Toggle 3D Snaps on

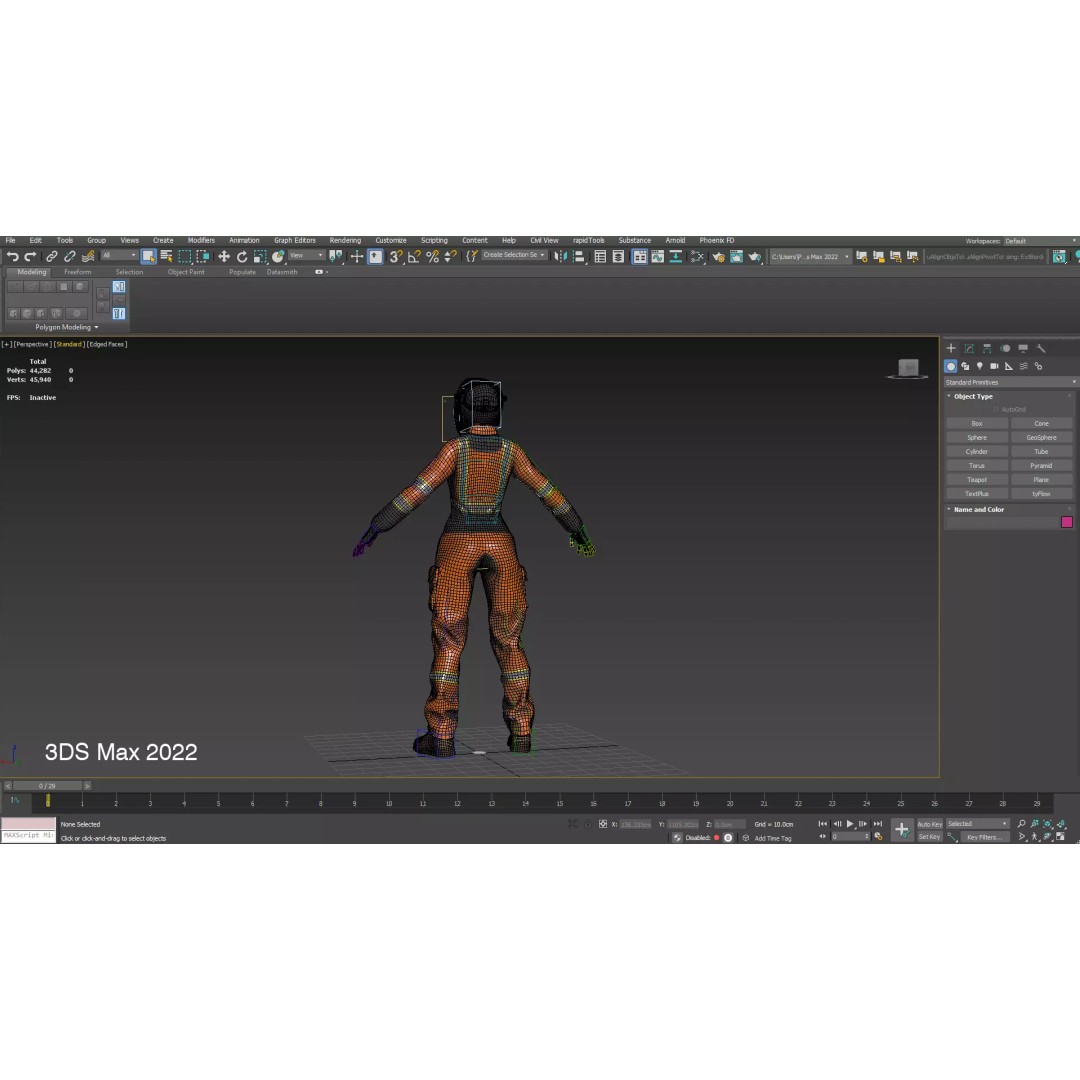click(395, 257)
